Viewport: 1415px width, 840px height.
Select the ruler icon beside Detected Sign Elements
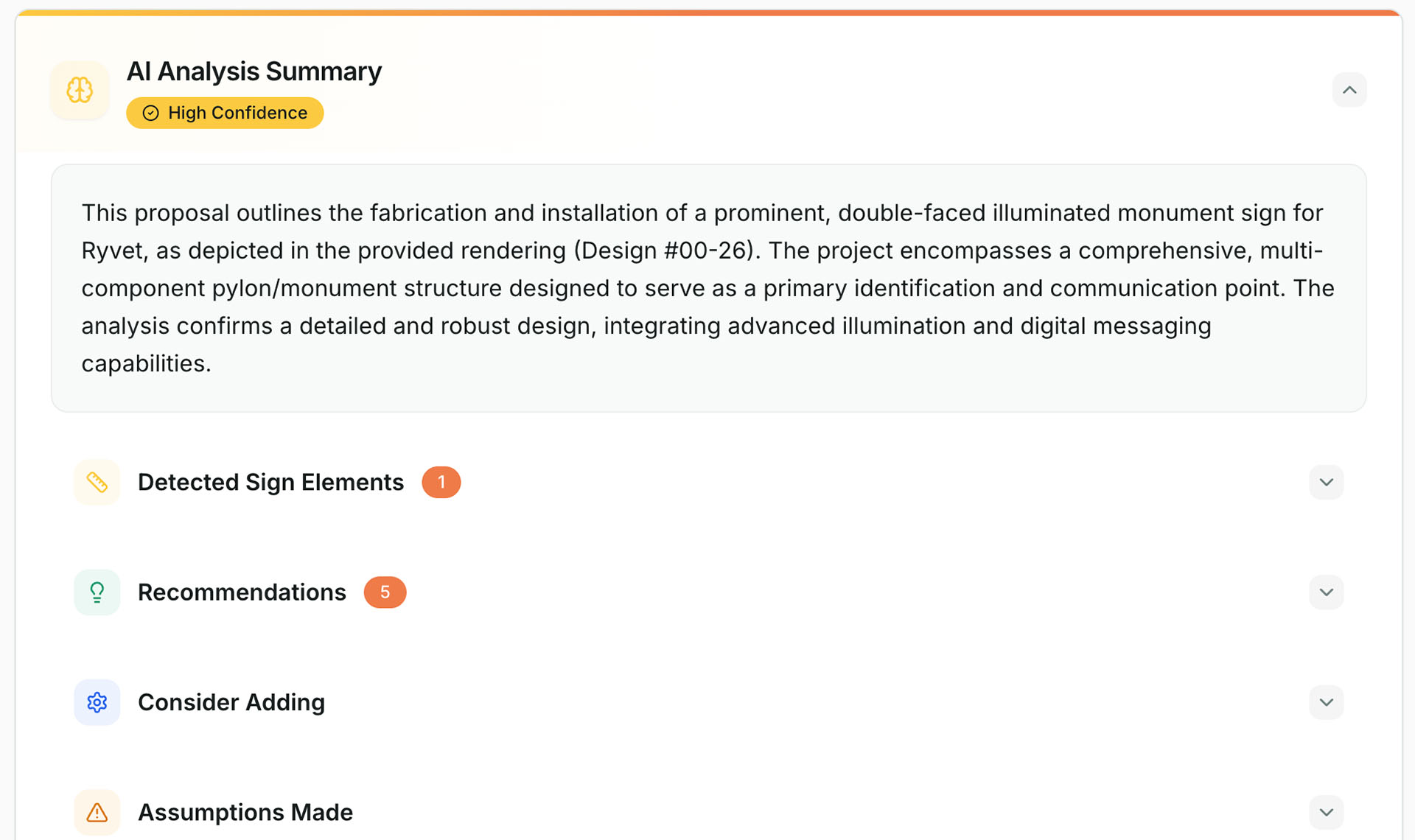tap(97, 482)
